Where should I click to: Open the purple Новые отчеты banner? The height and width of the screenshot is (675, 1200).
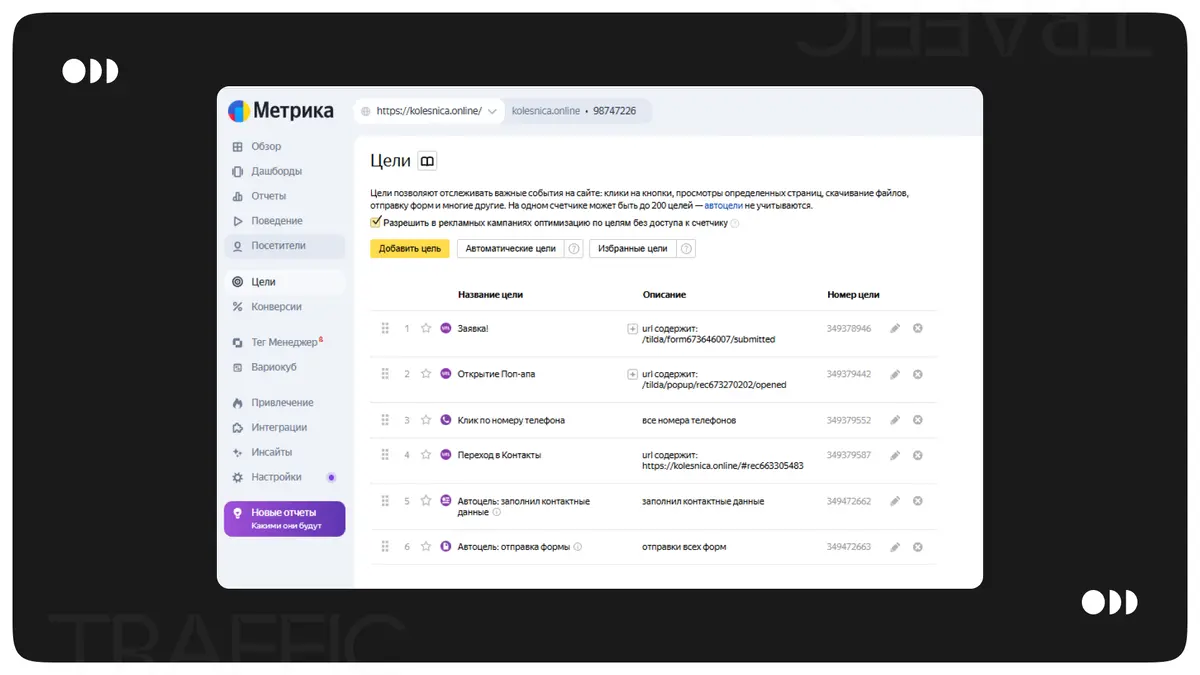click(x=285, y=518)
